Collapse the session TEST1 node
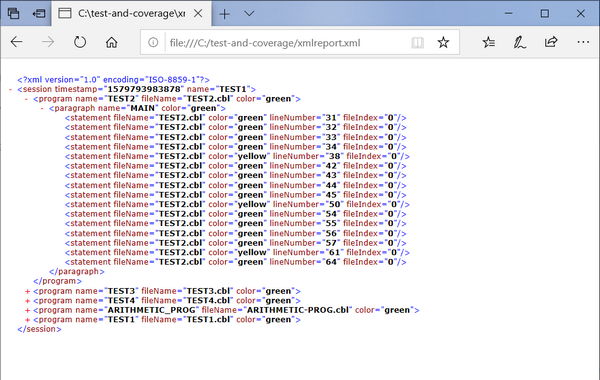The width and height of the screenshot is (600, 380). pos(11,90)
